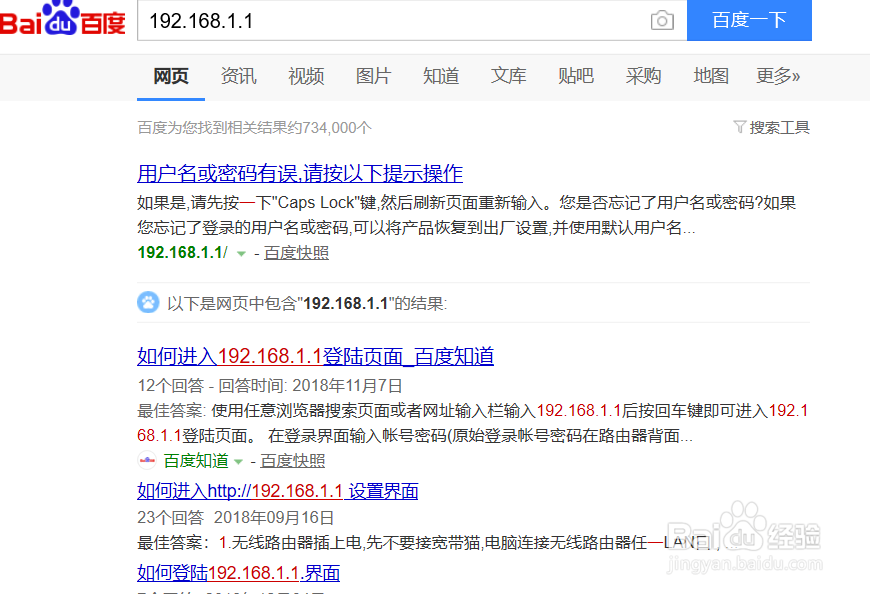Screen dimensions: 870x594
Task: Switch to the 视频 tab
Action: click(305, 76)
